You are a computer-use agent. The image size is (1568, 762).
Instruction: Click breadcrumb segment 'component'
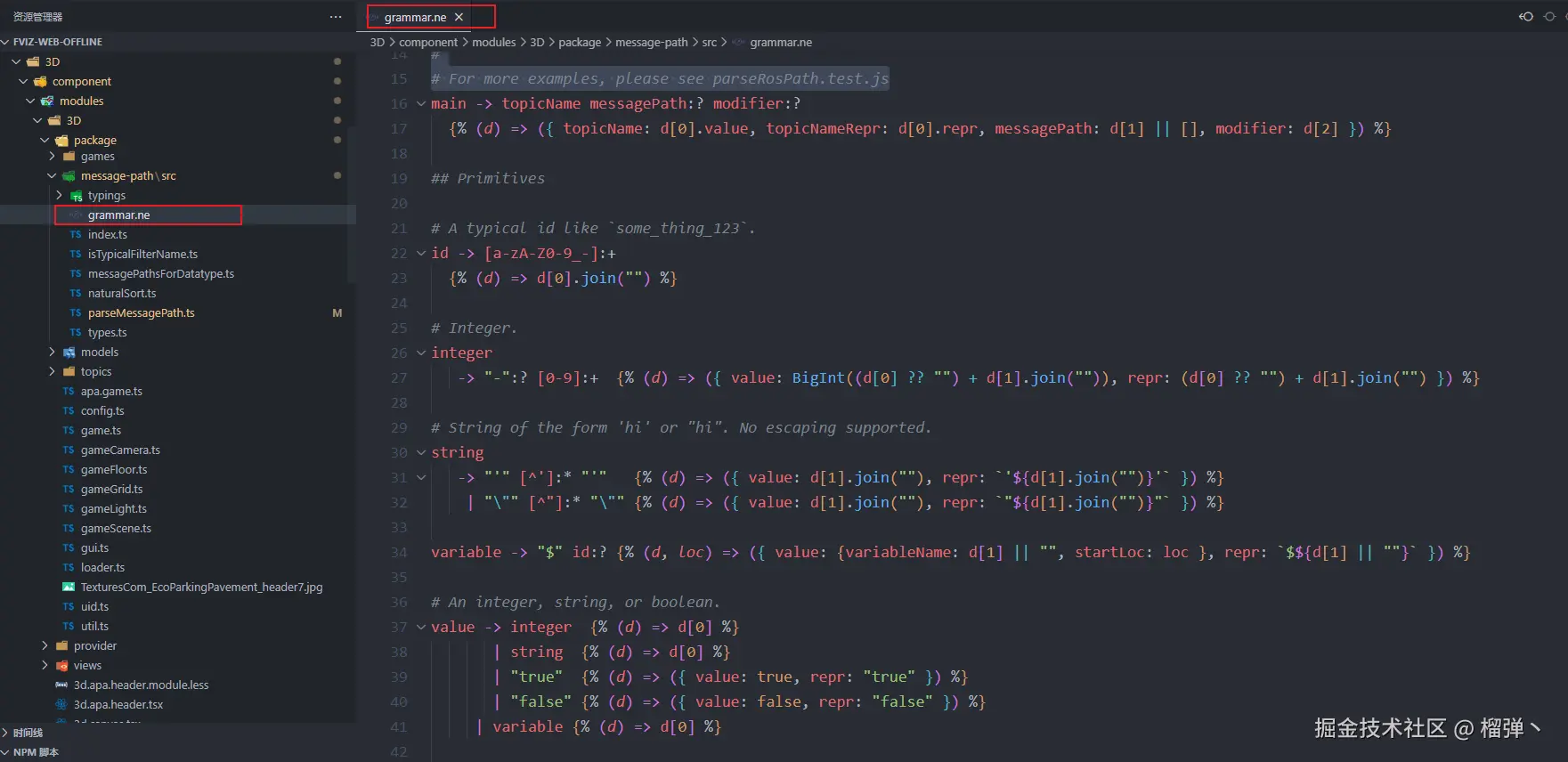pyautogui.click(x=428, y=42)
